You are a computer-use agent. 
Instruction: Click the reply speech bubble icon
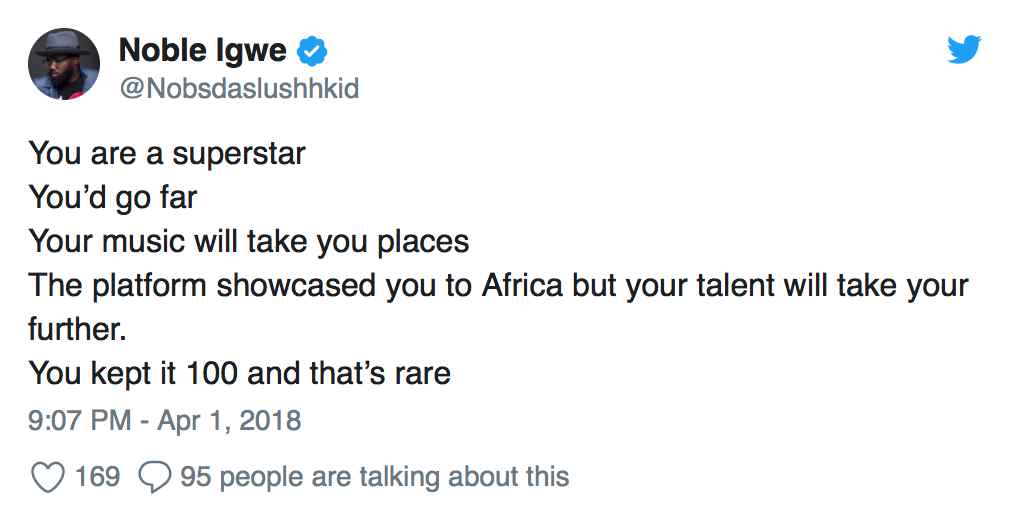pyautogui.click(x=155, y=477)
